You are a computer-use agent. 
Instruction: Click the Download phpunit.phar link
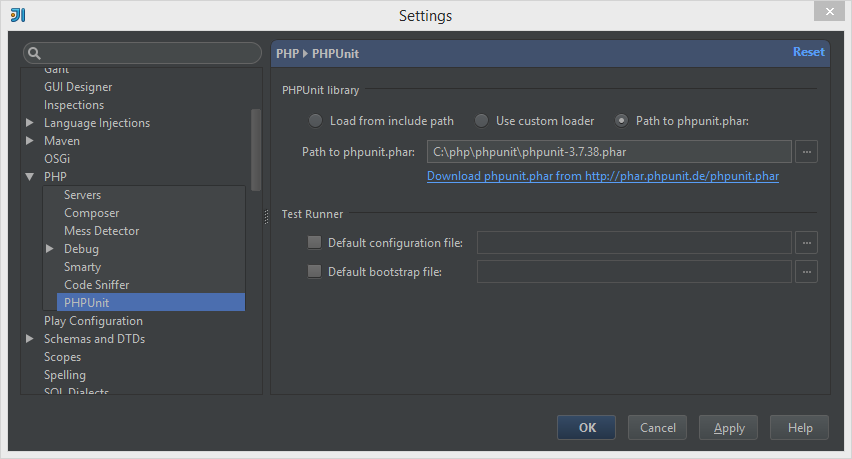coord(603,176)
